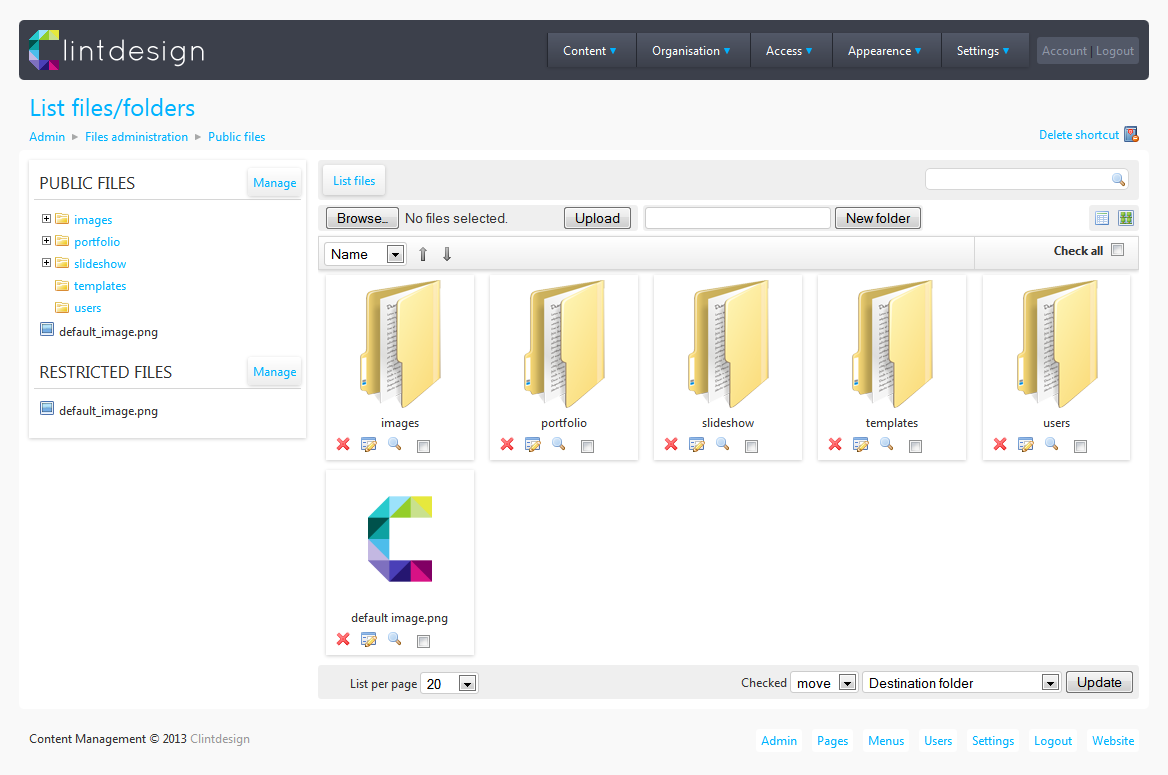Open the Appearence menu
The height and width of the screenshot is (775, 1168).
click(x=885, y=51)
